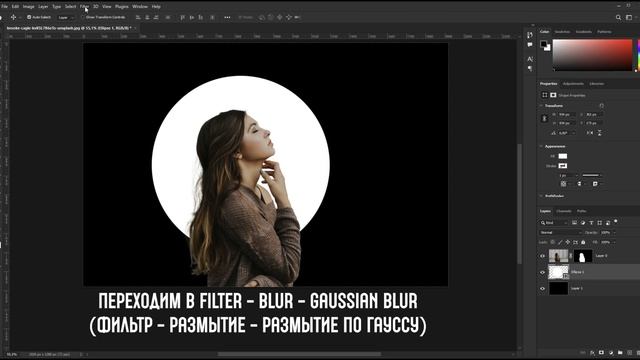Click the reset transform icon
The image size is (640, 360).
click(x=601, y=106)
